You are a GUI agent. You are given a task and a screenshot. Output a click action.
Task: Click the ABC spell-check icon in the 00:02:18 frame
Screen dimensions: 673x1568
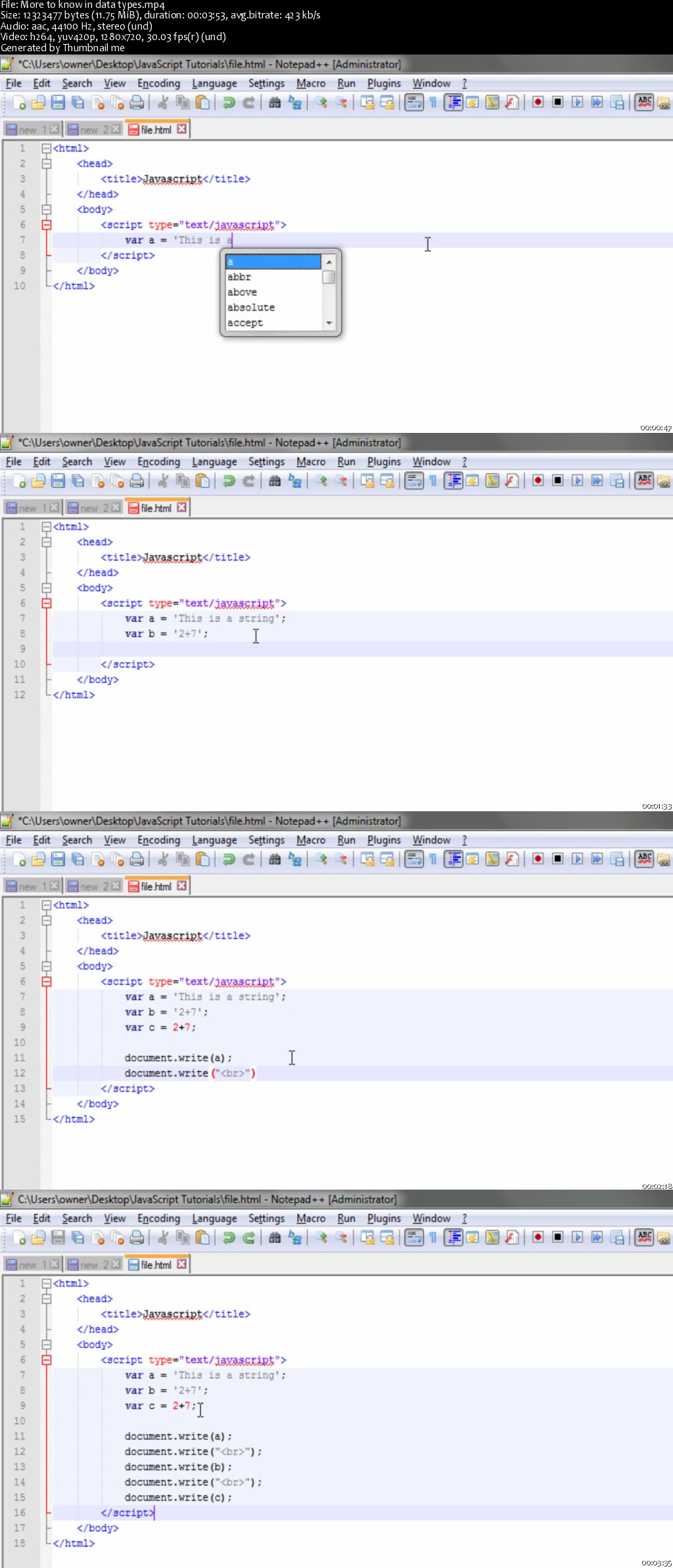pyautogui.click(x=644, y=859)
